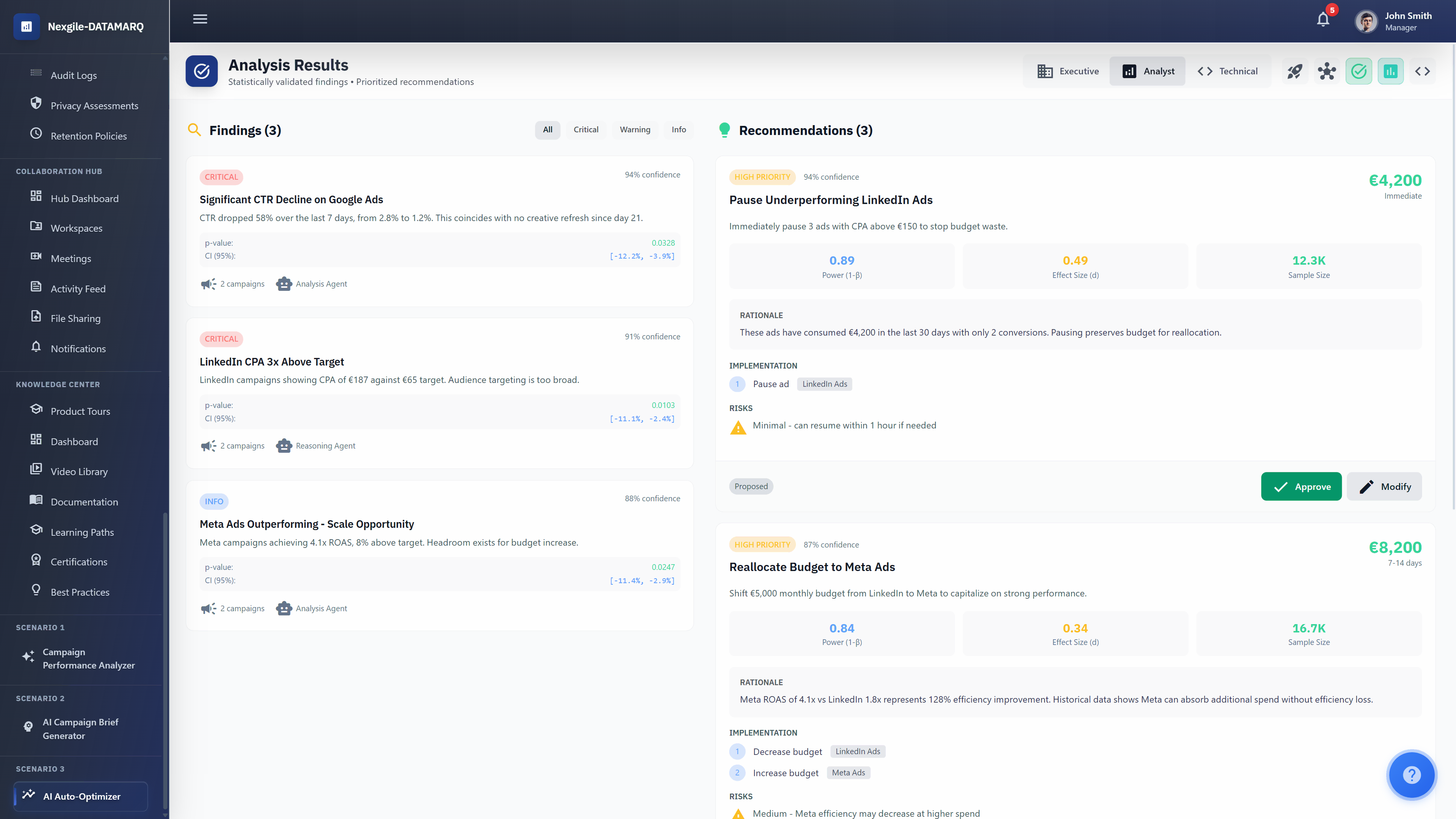Click the Nexgile-DATAMARQ logo icon
Screen dimensions: 1456x819
point(26,26)
